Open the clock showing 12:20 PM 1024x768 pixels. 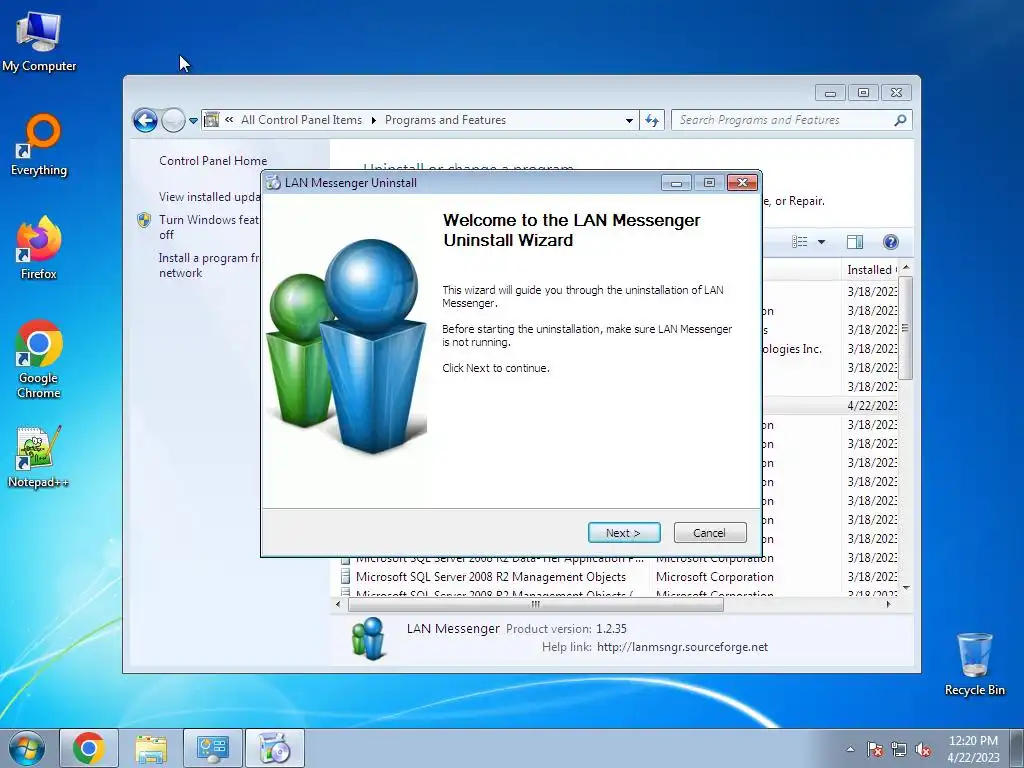pos(974,749)
